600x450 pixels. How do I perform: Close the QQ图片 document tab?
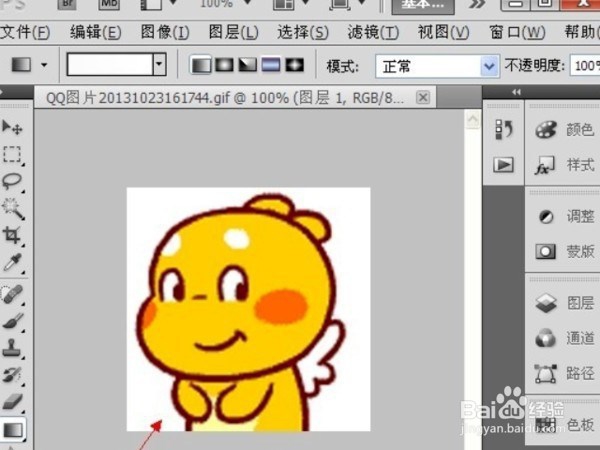(423, 98)
